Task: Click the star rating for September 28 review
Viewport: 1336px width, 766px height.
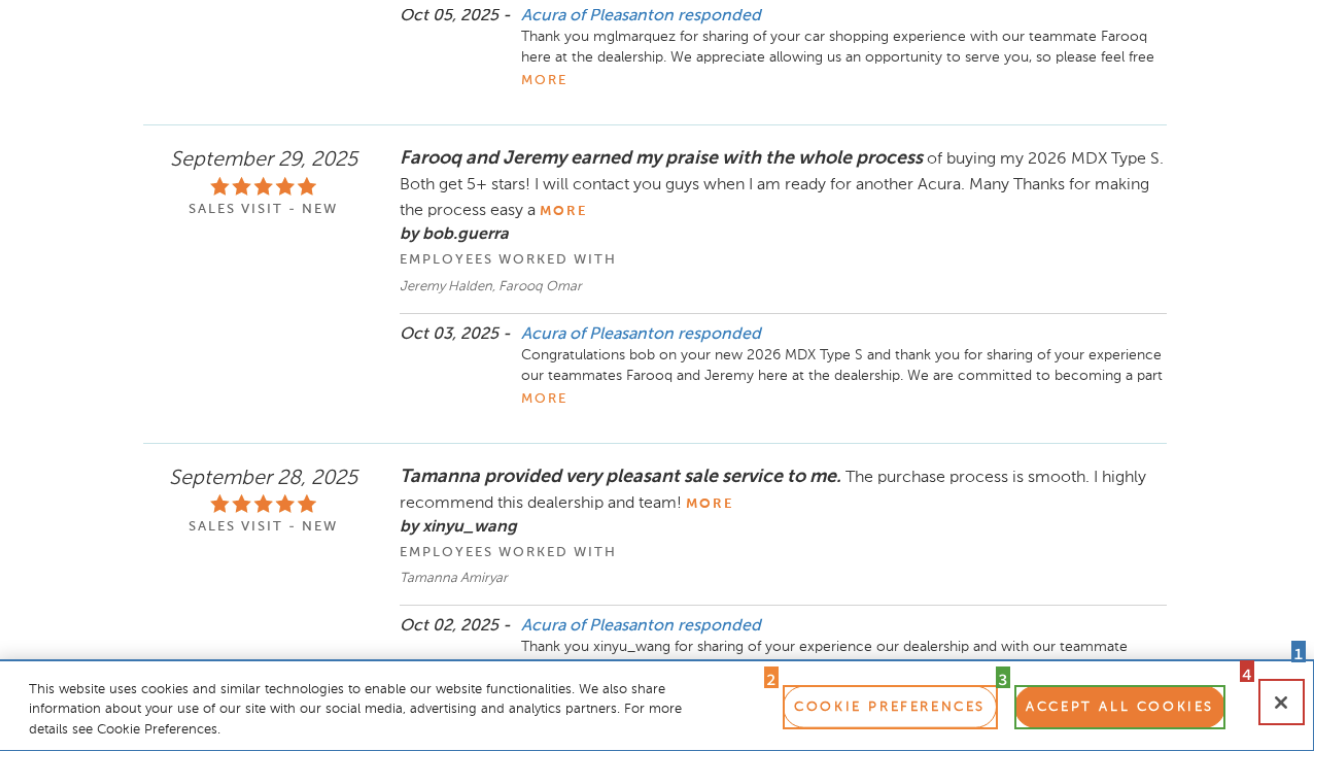Action: click(263, 504)
